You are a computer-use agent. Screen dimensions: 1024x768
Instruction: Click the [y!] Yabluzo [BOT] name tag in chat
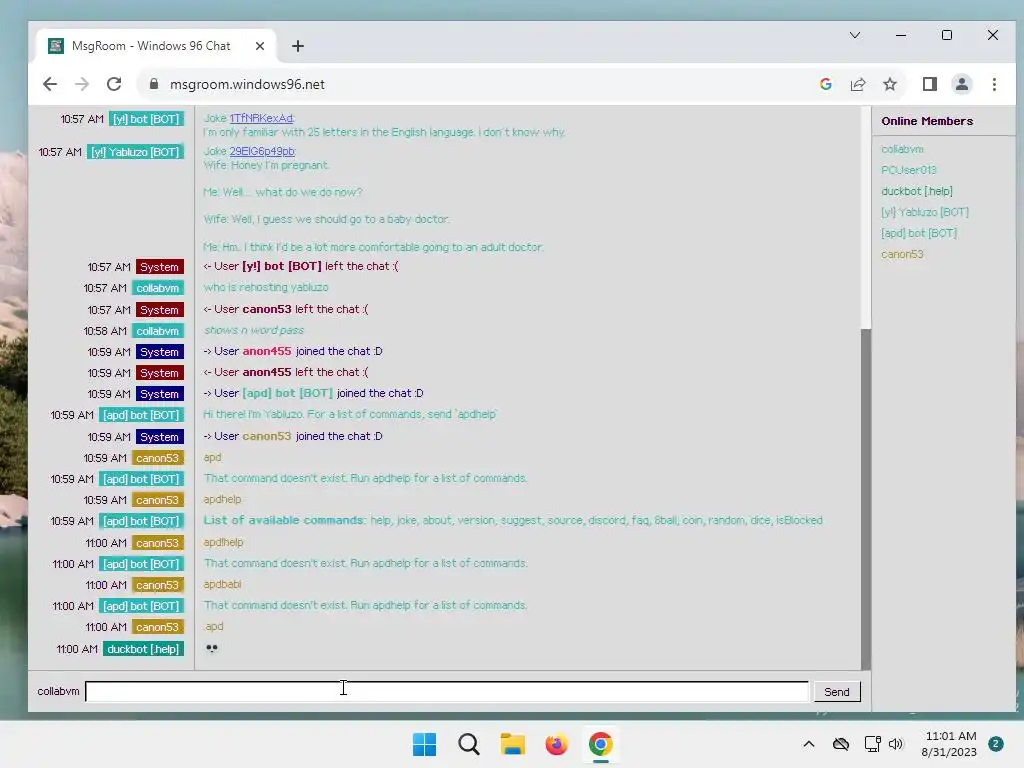click(135, 152)
